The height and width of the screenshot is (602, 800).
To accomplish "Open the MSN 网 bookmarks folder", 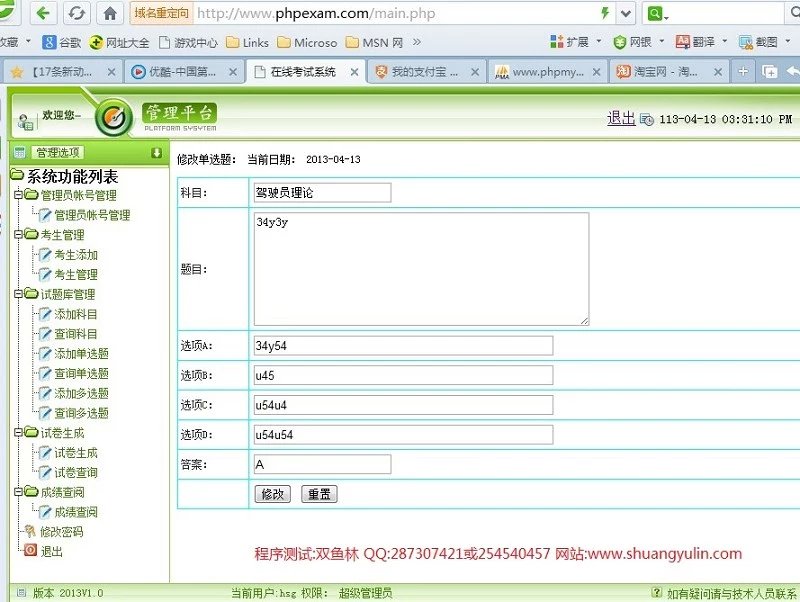I will [374, 42].
